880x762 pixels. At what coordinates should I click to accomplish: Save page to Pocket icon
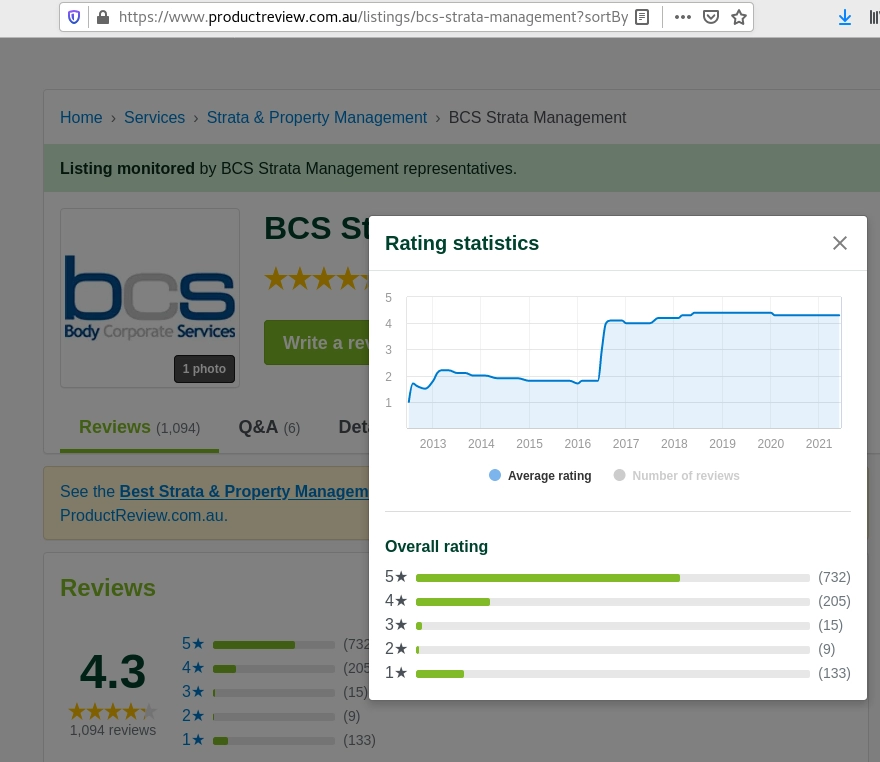coord(711,17)
